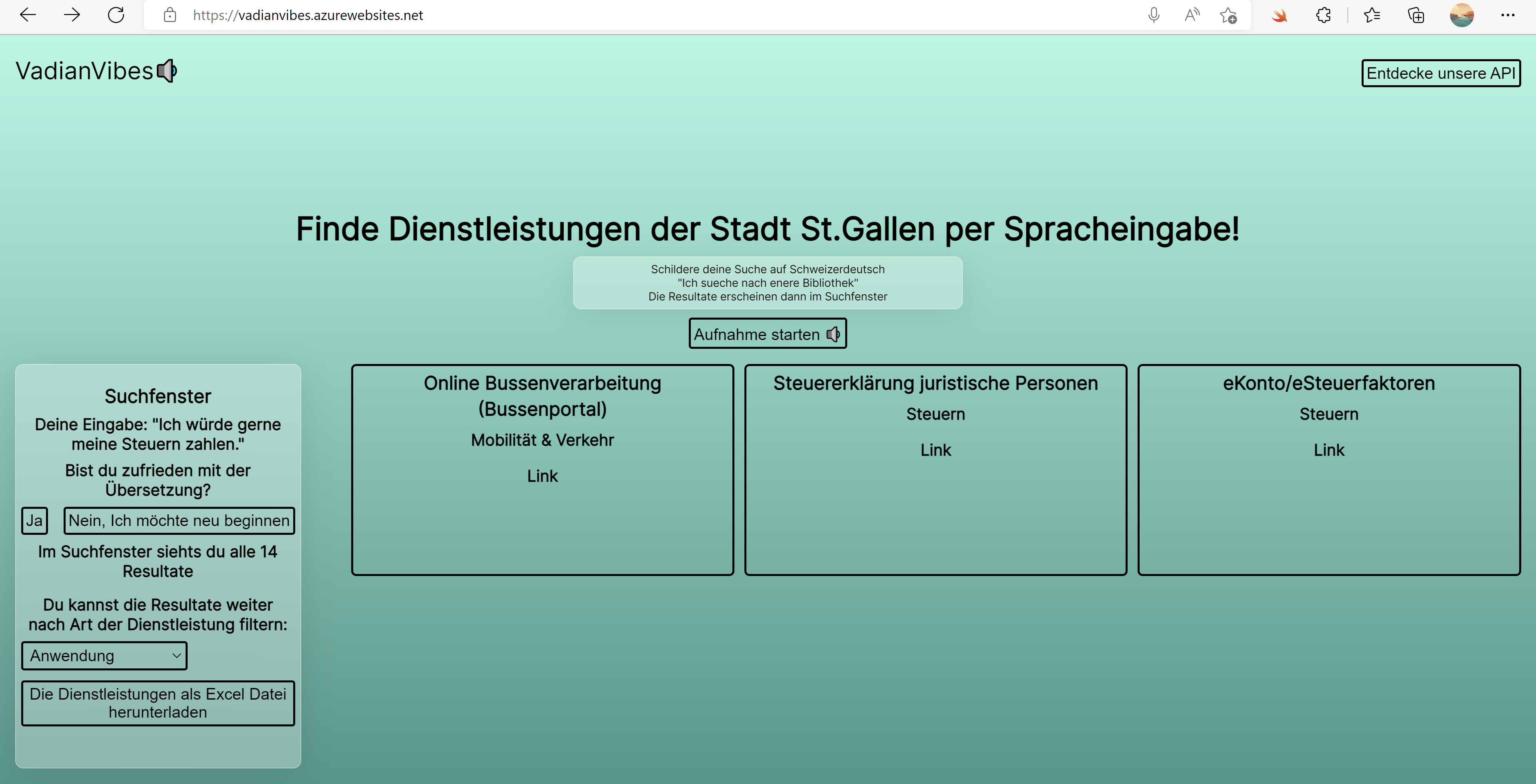Expand the Anwendung filter dropdown

(104, 656)
